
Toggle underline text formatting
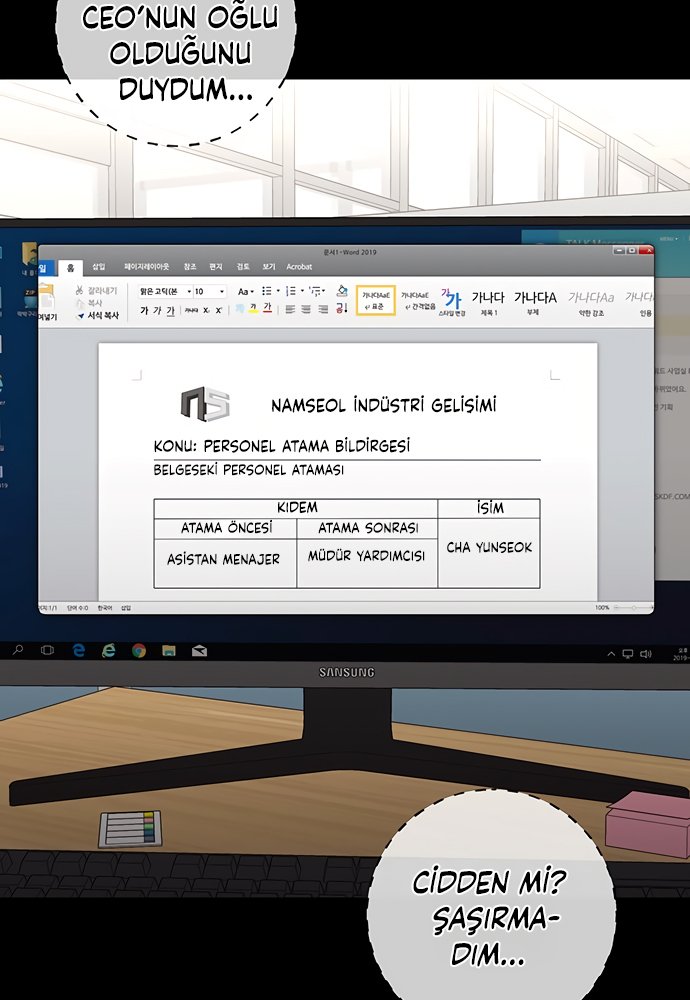170,310
